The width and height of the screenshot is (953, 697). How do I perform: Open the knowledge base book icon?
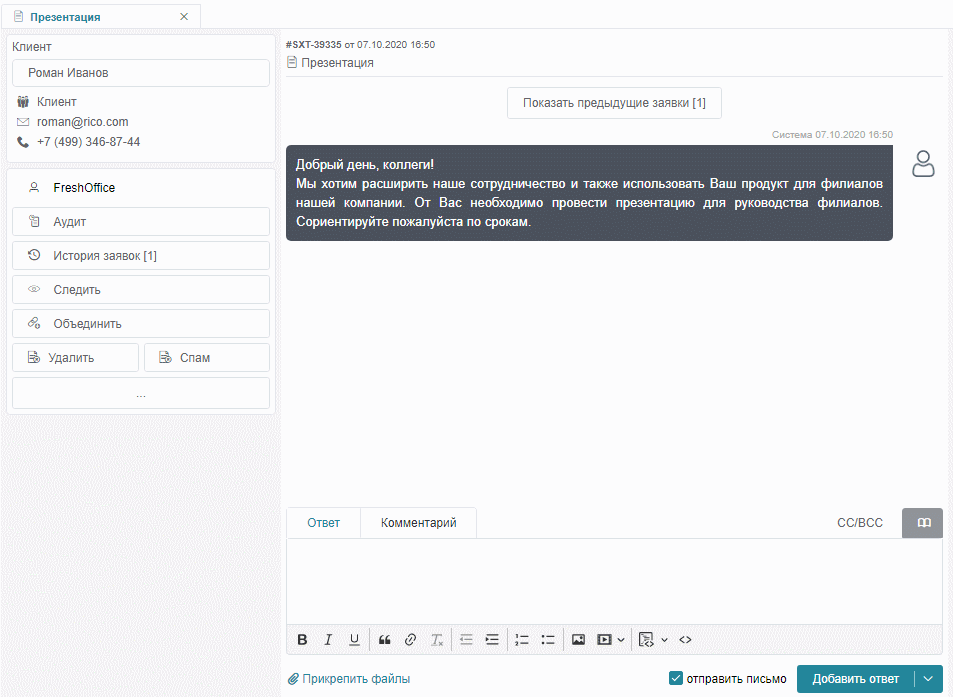923,523
